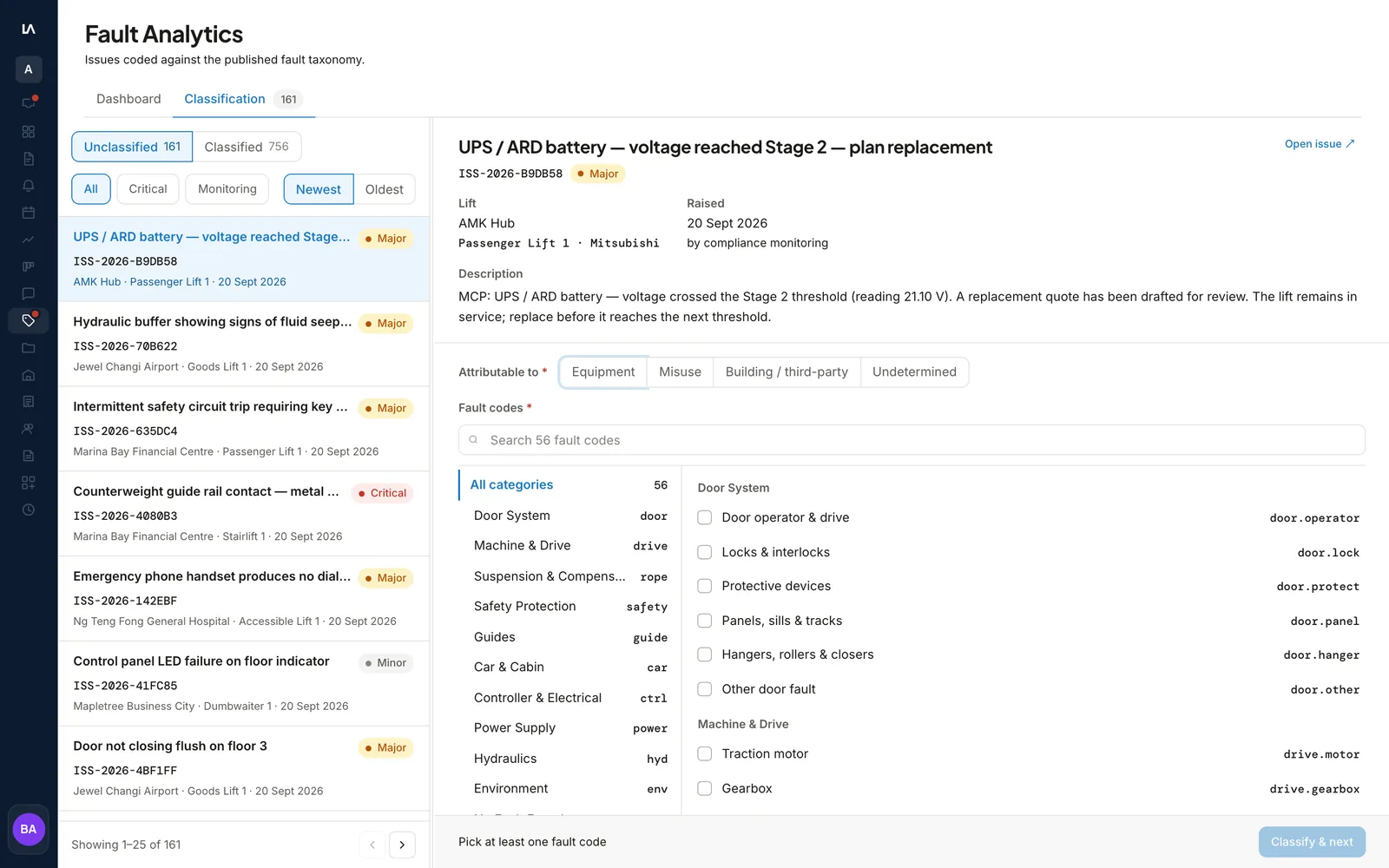Open the people/users icon in sidebar

coord(29,429)
